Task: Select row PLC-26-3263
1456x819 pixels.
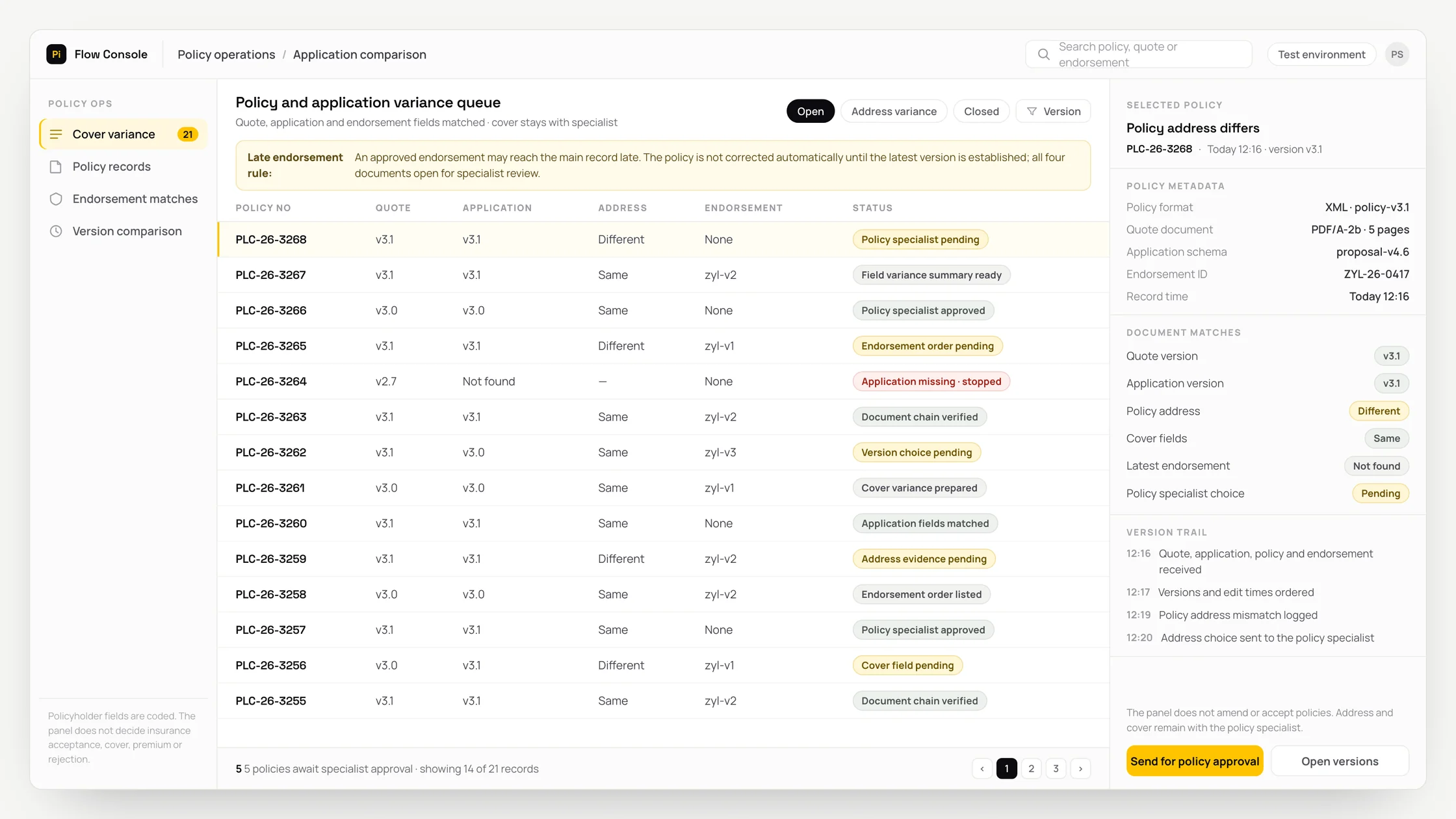Action: point(663,417)
